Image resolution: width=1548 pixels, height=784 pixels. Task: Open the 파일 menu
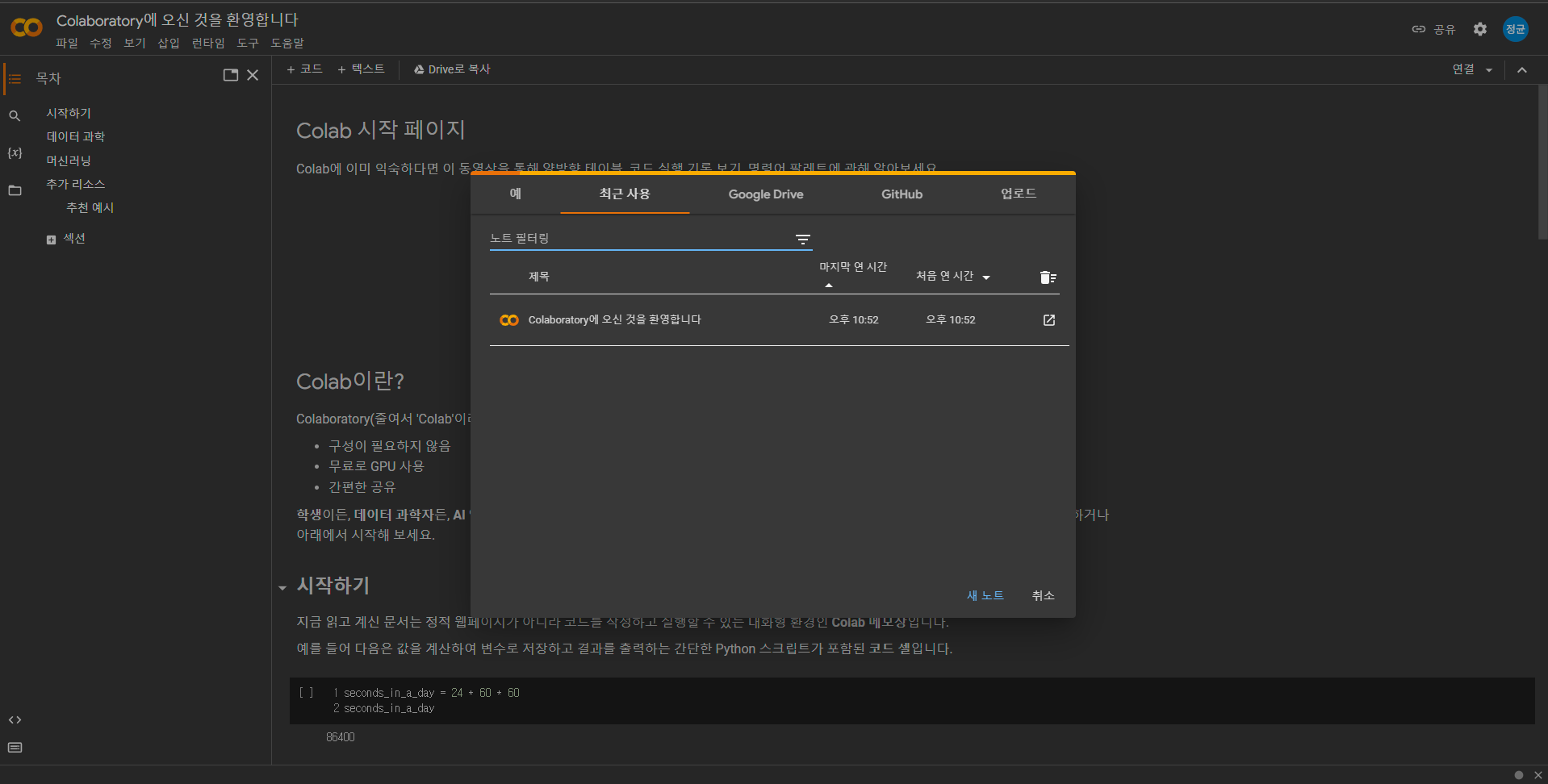67,44
